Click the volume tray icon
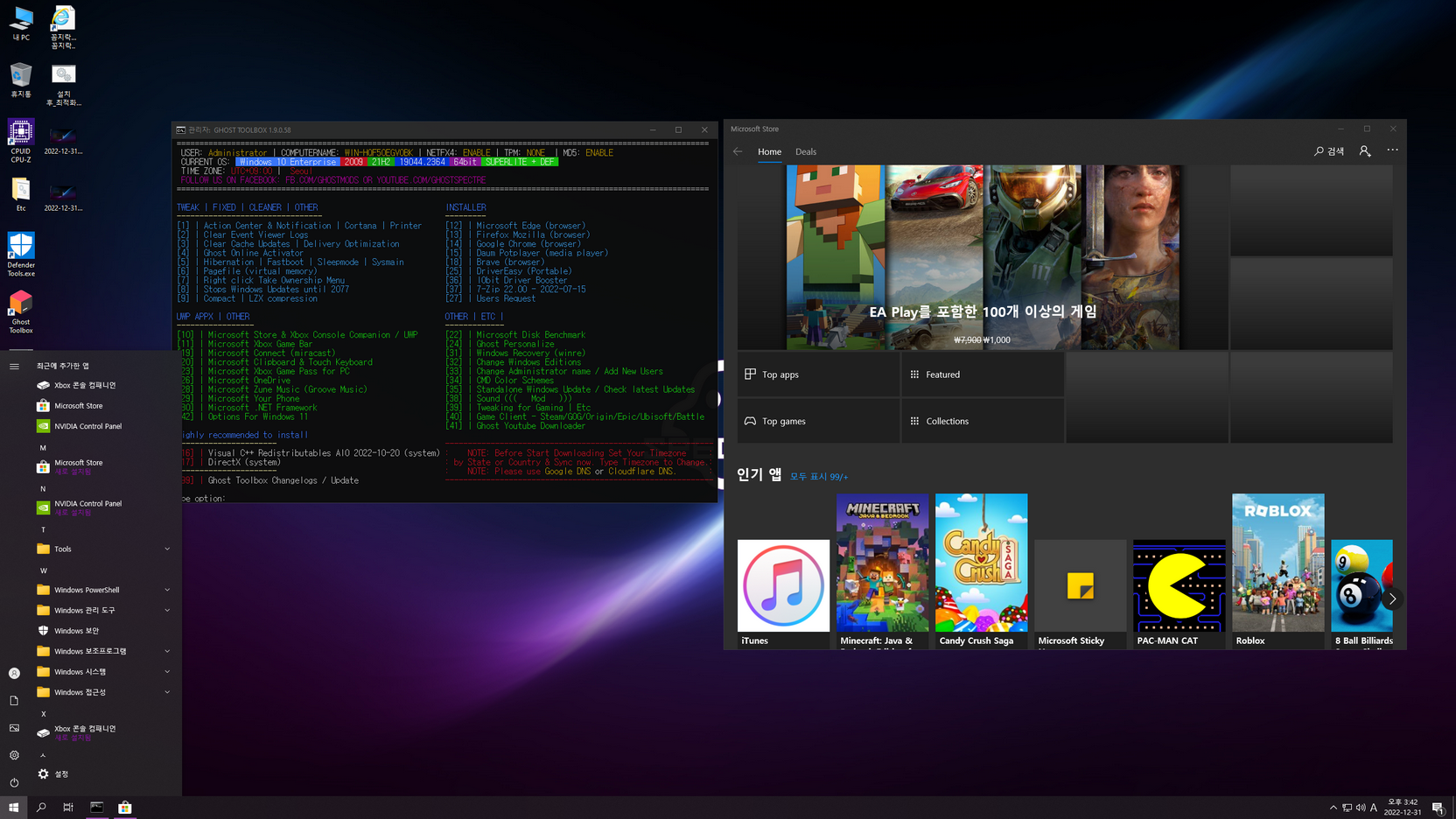 tap(1361, 808)
